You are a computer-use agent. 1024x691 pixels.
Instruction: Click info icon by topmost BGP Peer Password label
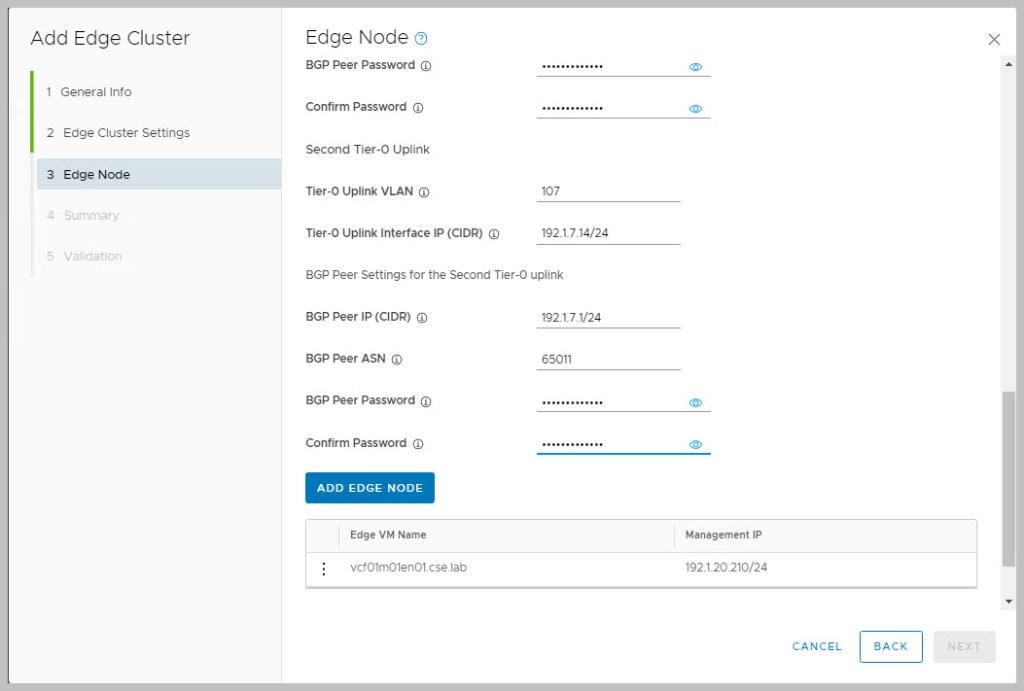click(x=426, y=66)
